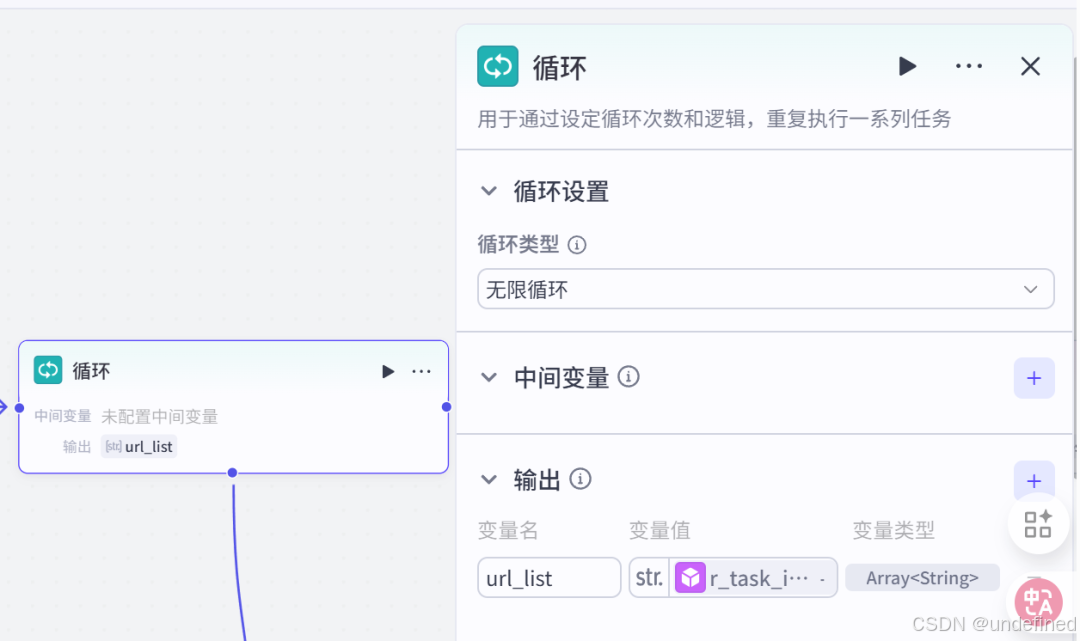1080x641 pixels.
Task: Click the purple cube icon in variable value
Action: coord(689,578)
